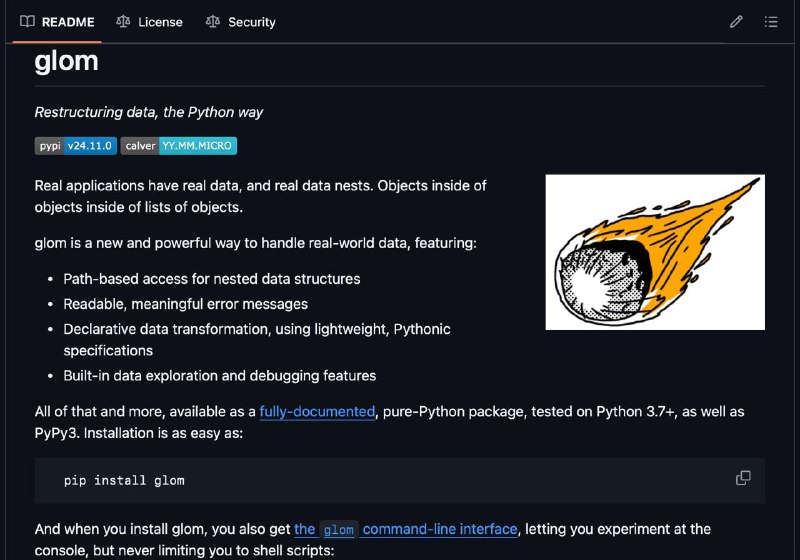The image size is (800, 560).
Task: Click the pip install glom code block
Action: coord(399,480)
